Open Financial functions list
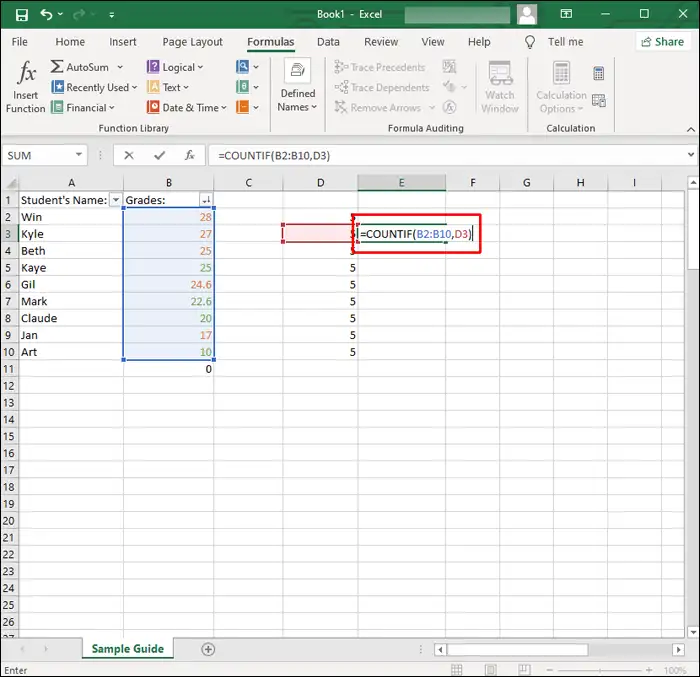Screen dimensions: 700x677 [83, 108]
